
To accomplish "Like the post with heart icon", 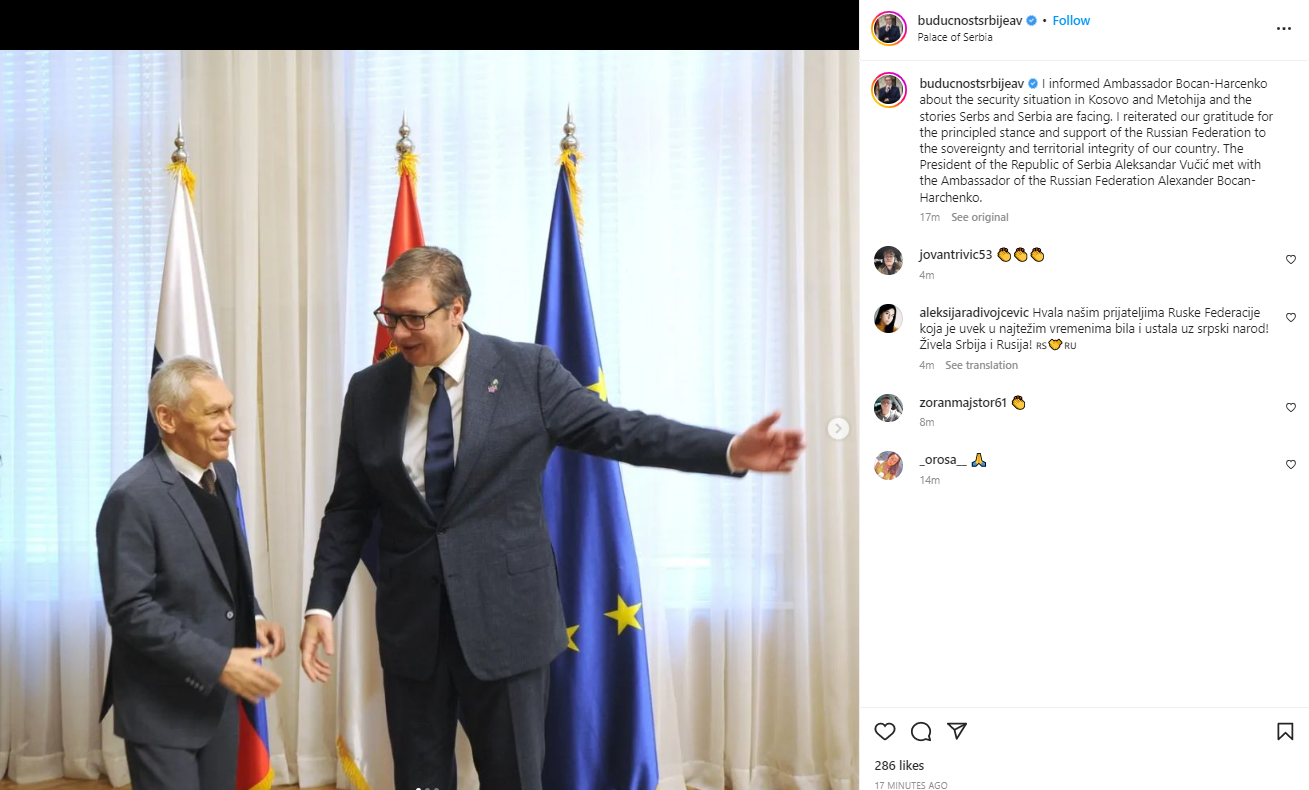I will pyautogui.click(x=885, y=732).
